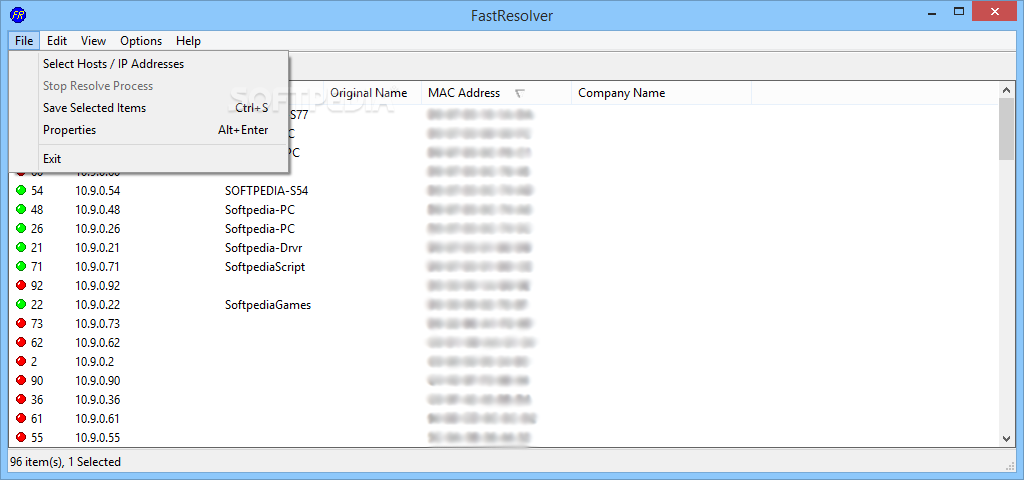Open the Options menu
The width and height of the screenshot is (1024, 480).
(141, 40)
